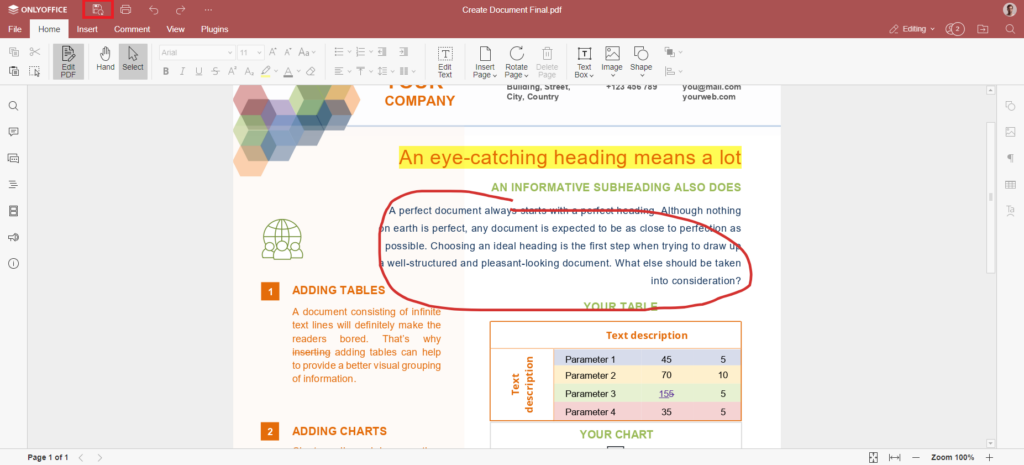Insert a Text Box

[x=584, y=62]
